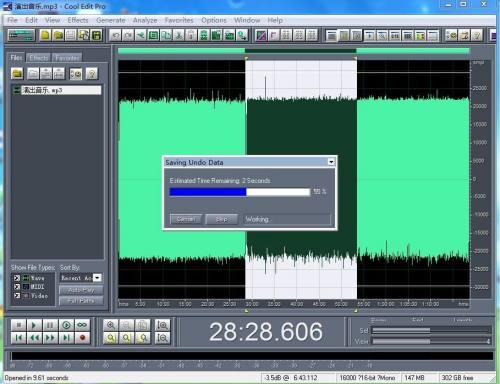Screen dimensions: 500x384
Task: Click the Rewind transport button
Action: (x=34, y=338)
